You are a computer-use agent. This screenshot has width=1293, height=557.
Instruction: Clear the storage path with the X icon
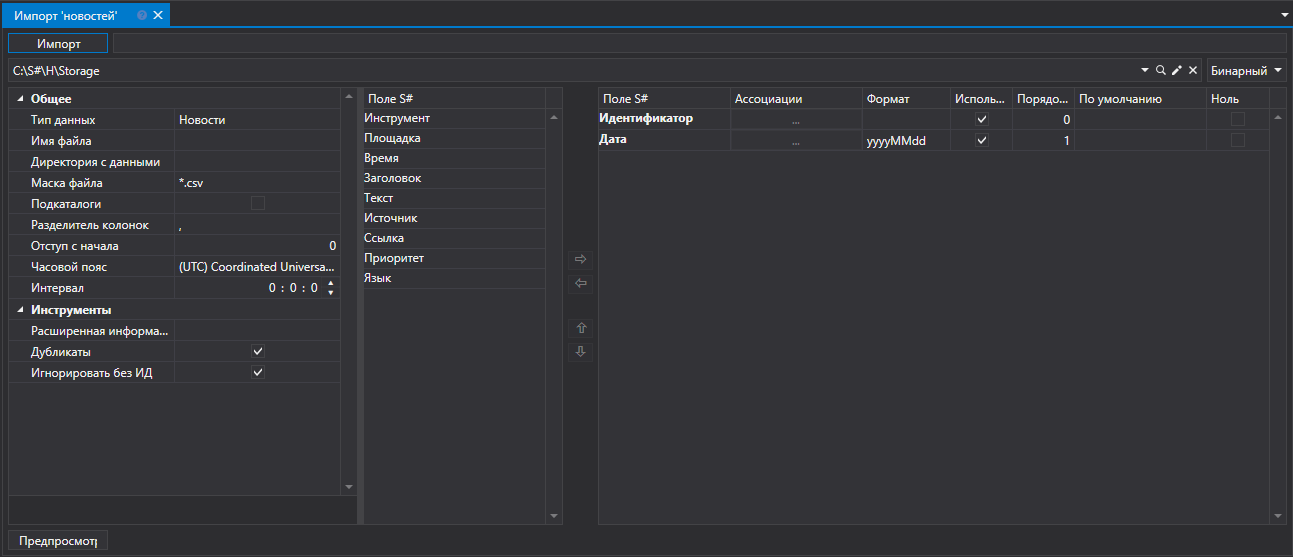[x=1193, y=71]
